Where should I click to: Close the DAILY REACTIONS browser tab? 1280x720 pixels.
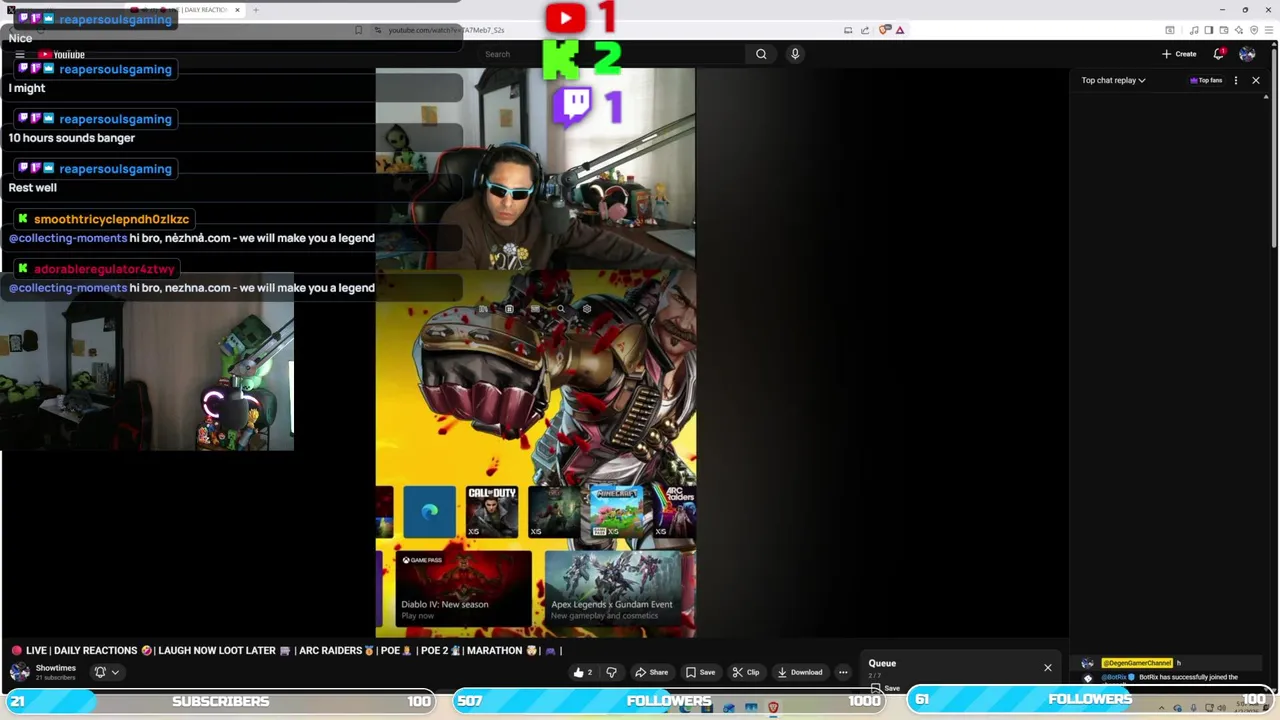coord(238,10)
